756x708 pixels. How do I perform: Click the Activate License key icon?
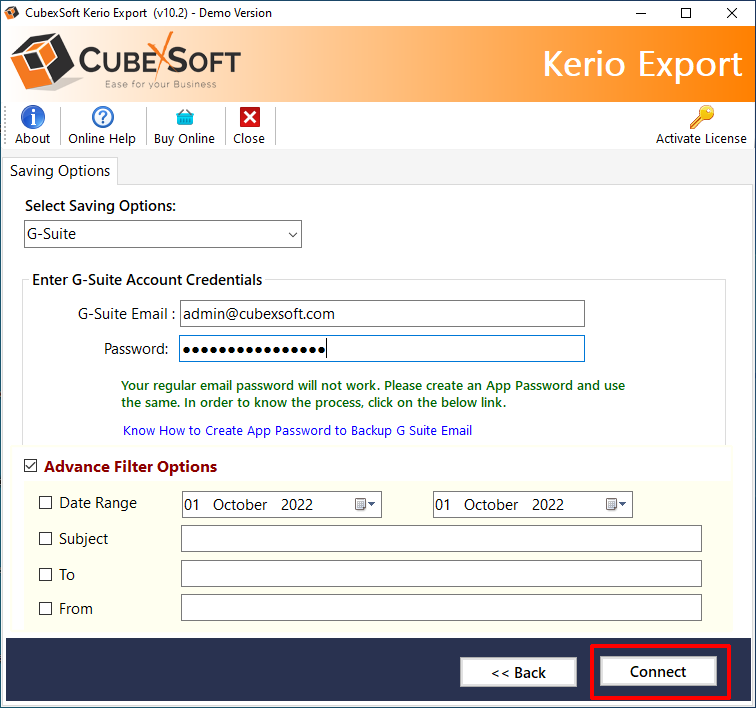coord(701,117)
